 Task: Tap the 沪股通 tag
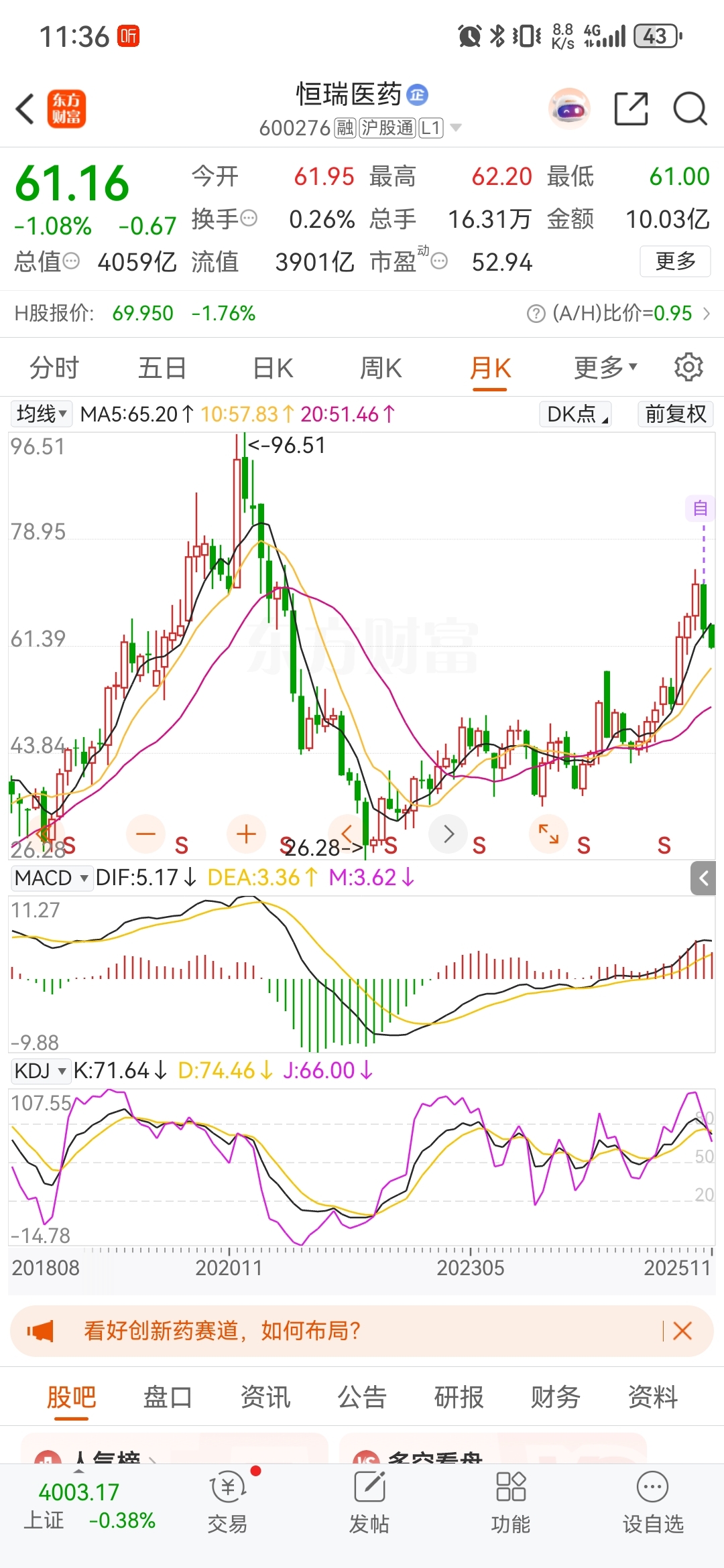click(x=387, y=127)
